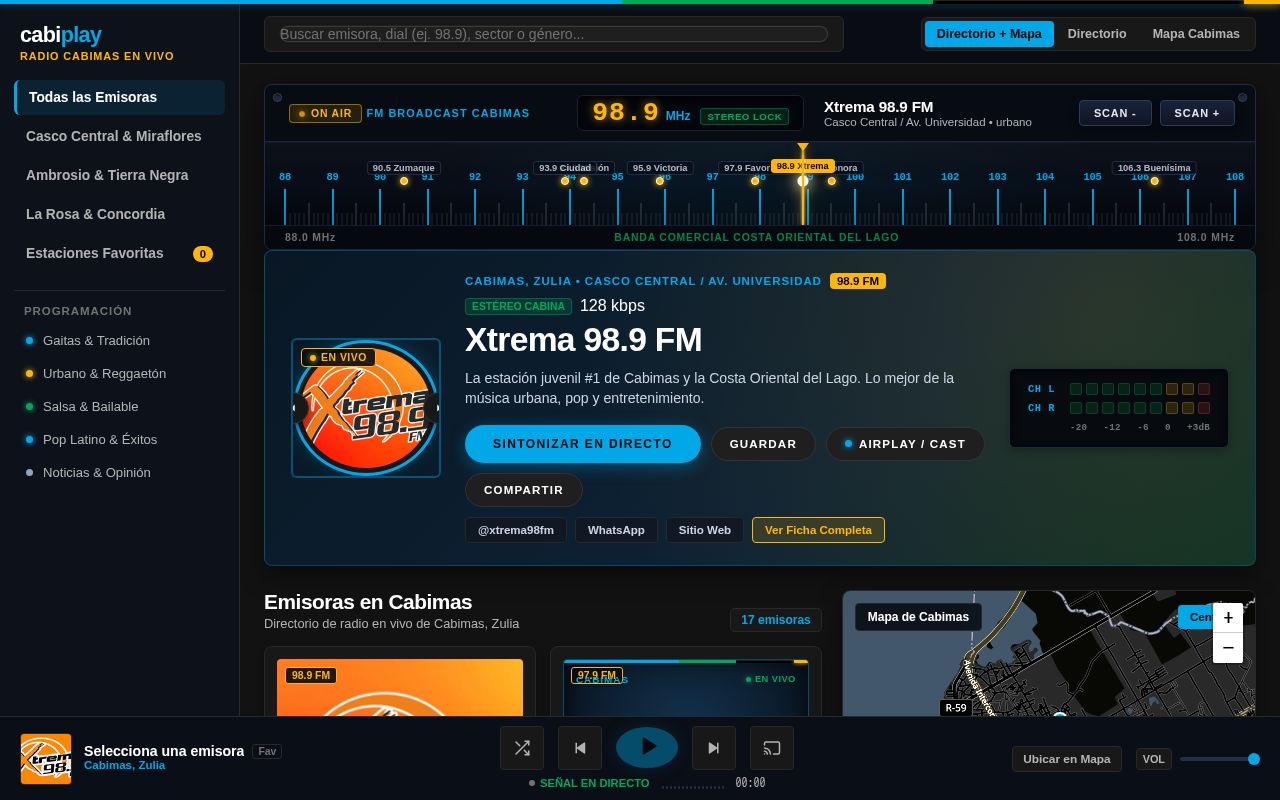Save station with Guardar button
This screenshot has width=1280, height=800.
click(763, 444)
